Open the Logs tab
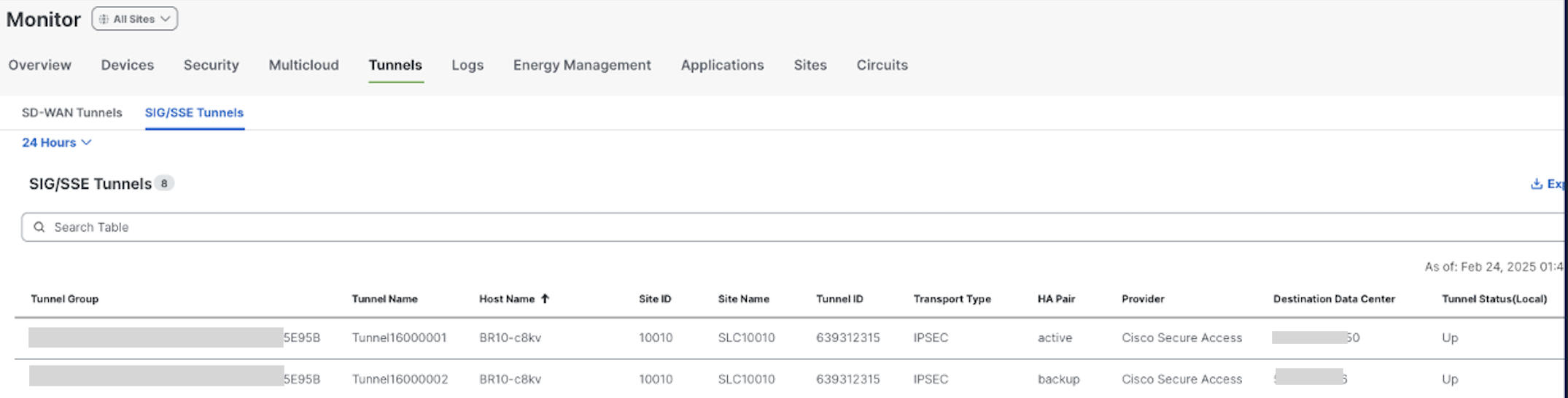This screenshot has width=1568, height=398. 467,65
